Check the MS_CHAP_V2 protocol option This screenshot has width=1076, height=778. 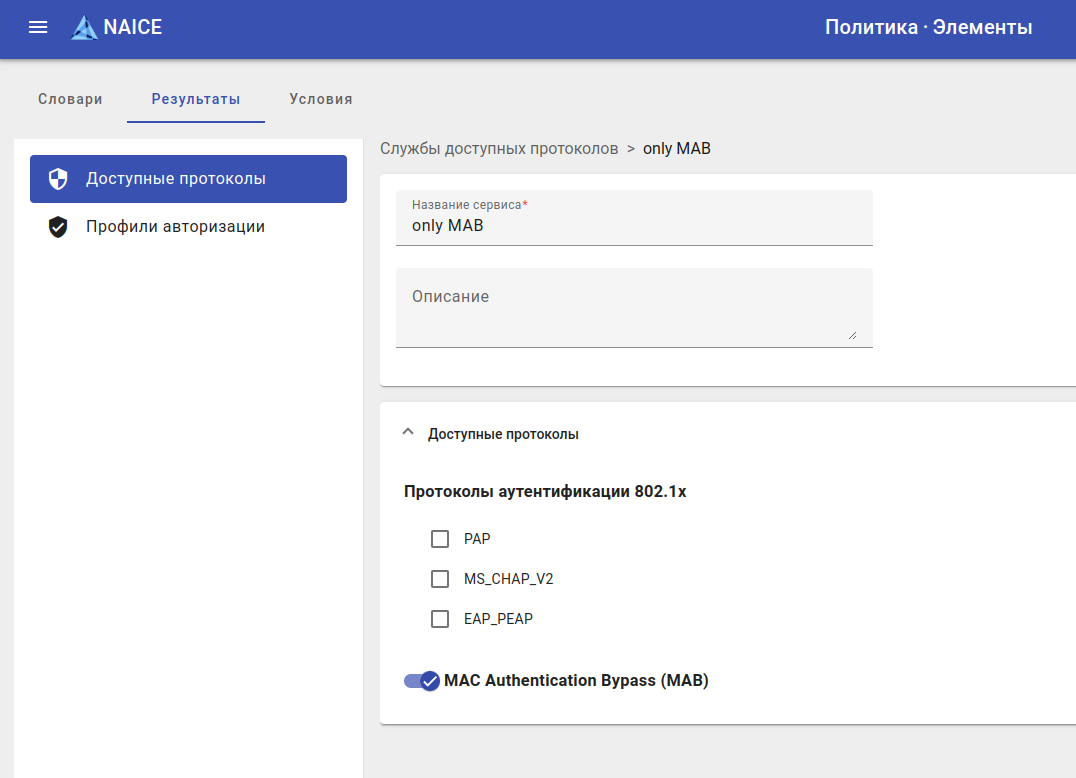click(x=440, y=579)
